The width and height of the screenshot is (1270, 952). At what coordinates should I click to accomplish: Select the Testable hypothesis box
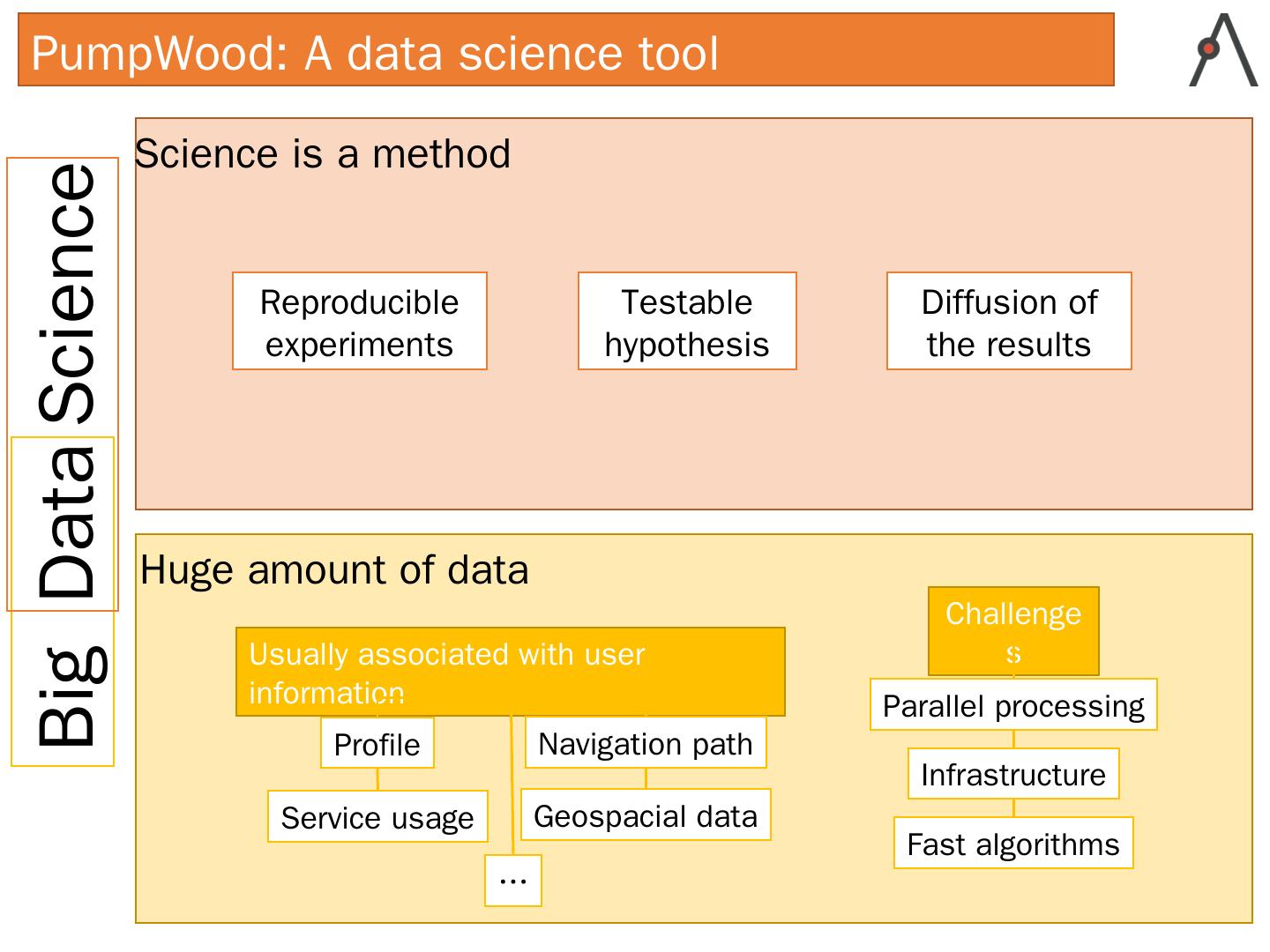[x=687, y=322]
